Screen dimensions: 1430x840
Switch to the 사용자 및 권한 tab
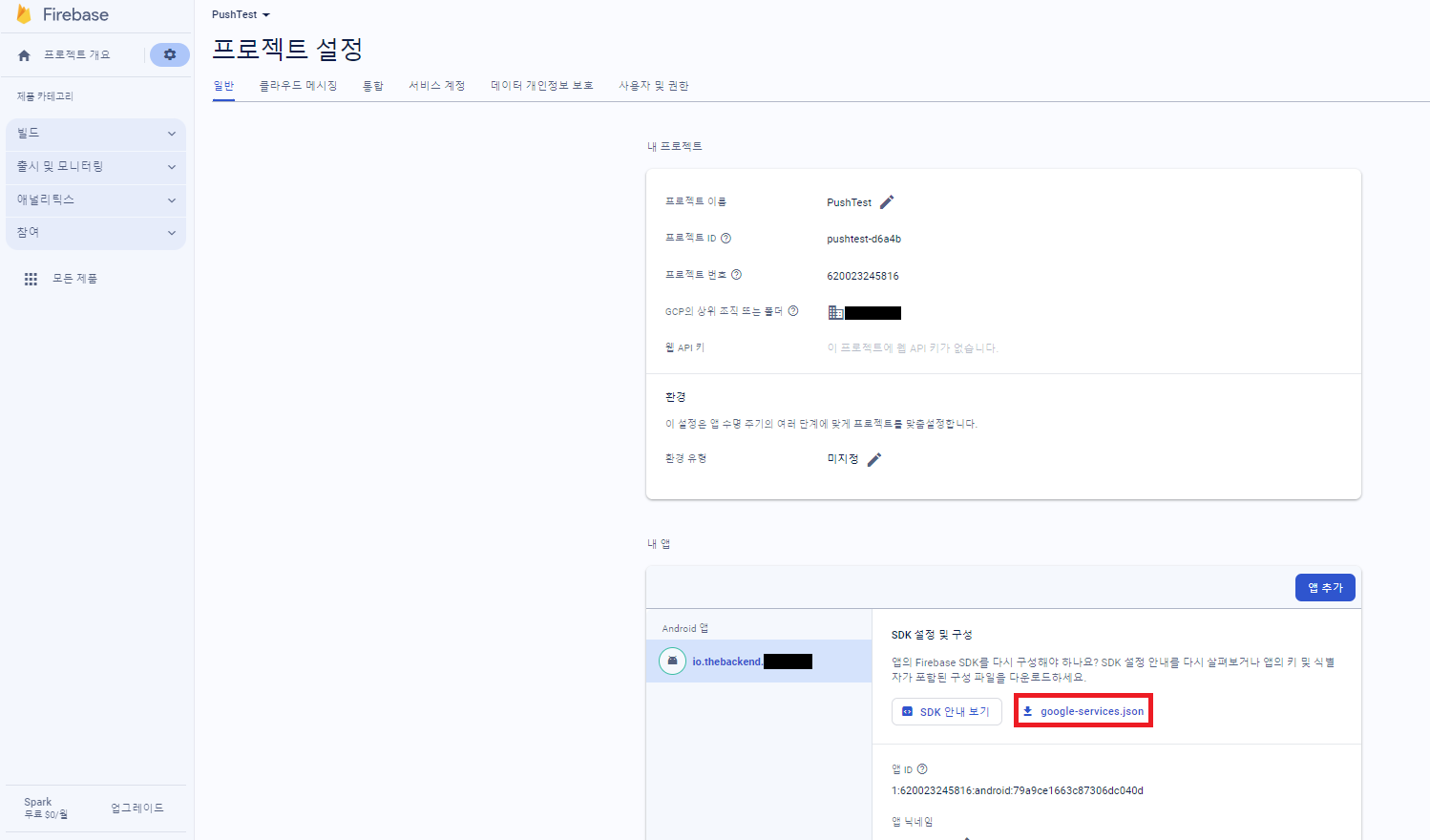click(x=654, y=86)
